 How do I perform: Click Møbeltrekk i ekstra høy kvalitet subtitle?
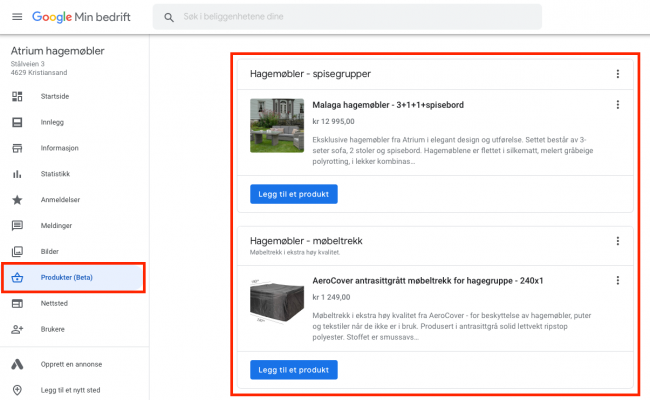[295, 252]
